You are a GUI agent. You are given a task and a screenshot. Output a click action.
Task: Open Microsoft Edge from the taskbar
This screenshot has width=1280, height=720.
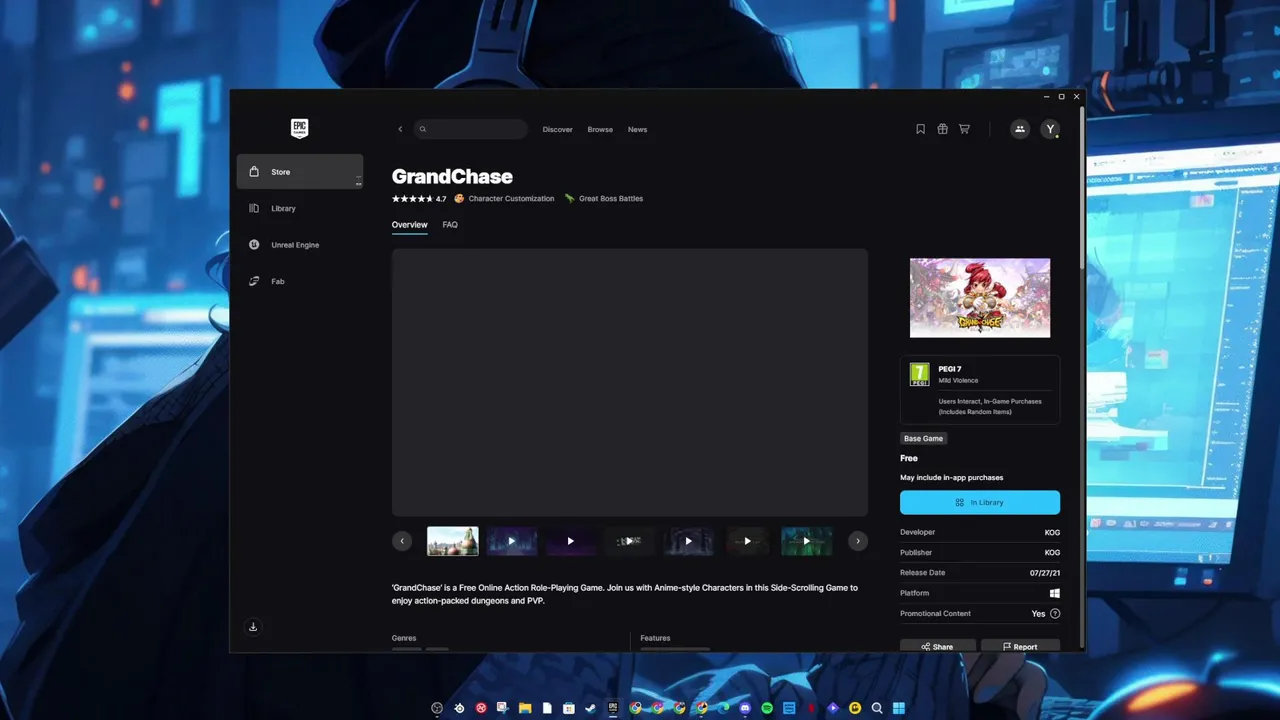tap(723, 708)
